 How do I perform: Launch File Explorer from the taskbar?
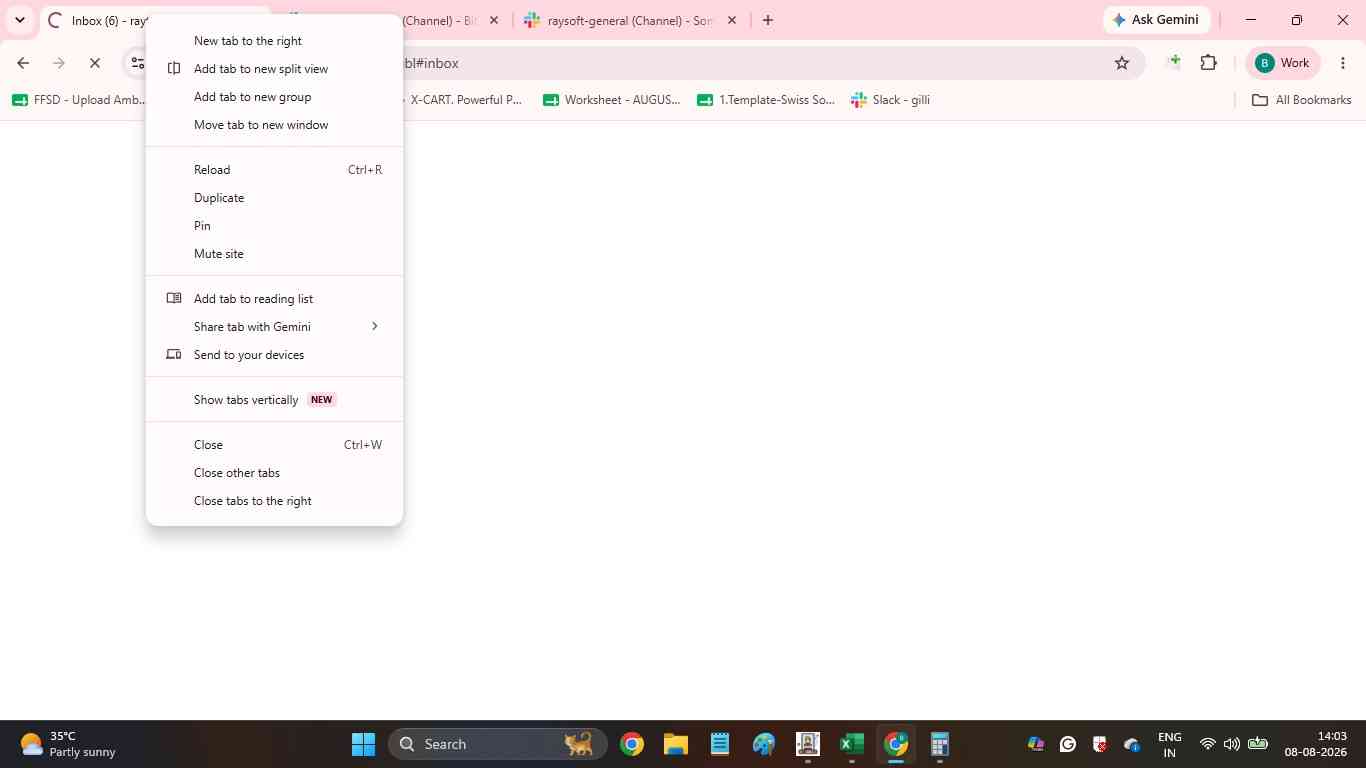tap(676, 744)
